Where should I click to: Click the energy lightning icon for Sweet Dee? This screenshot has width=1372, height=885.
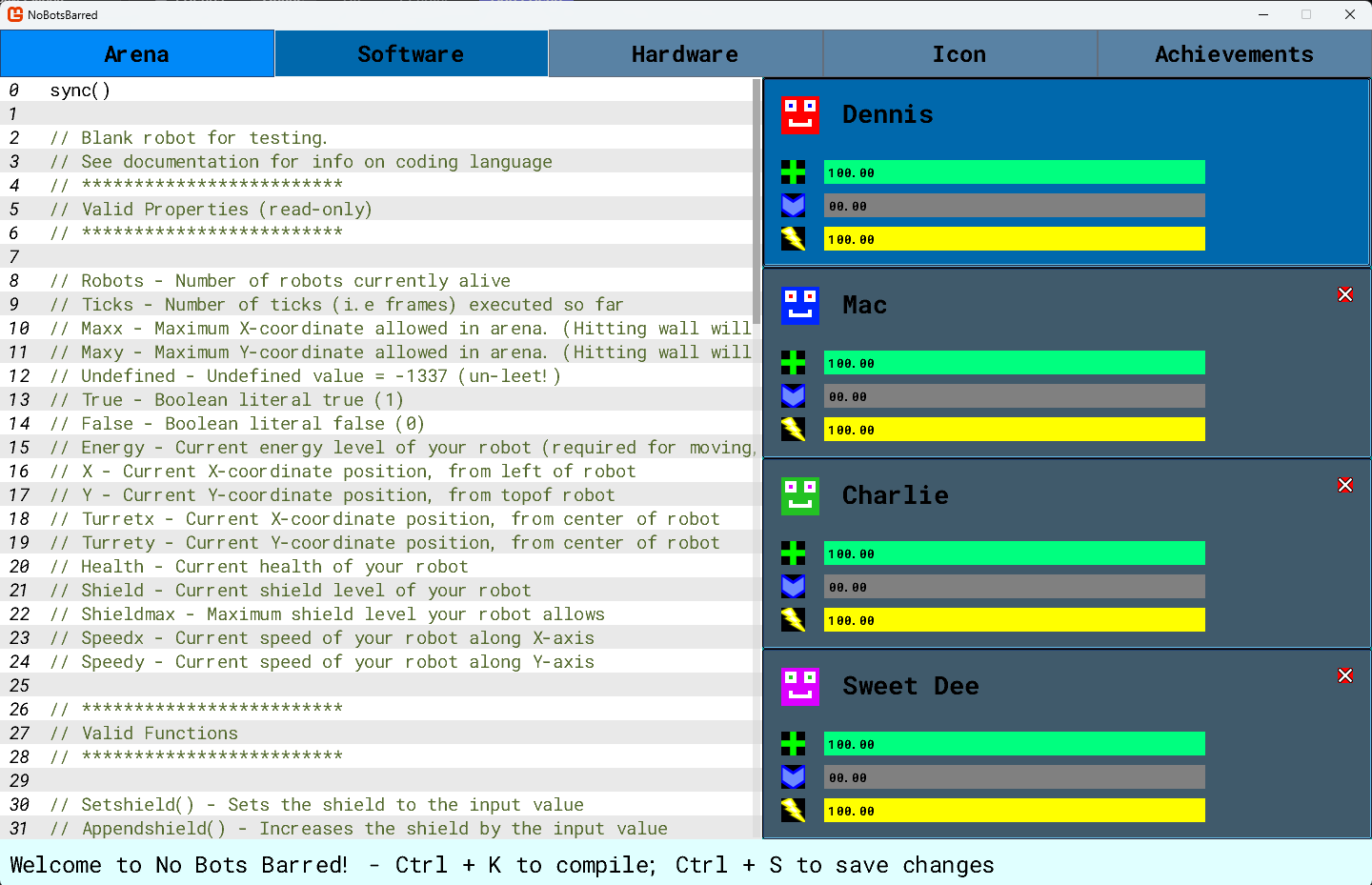(794, 811)
